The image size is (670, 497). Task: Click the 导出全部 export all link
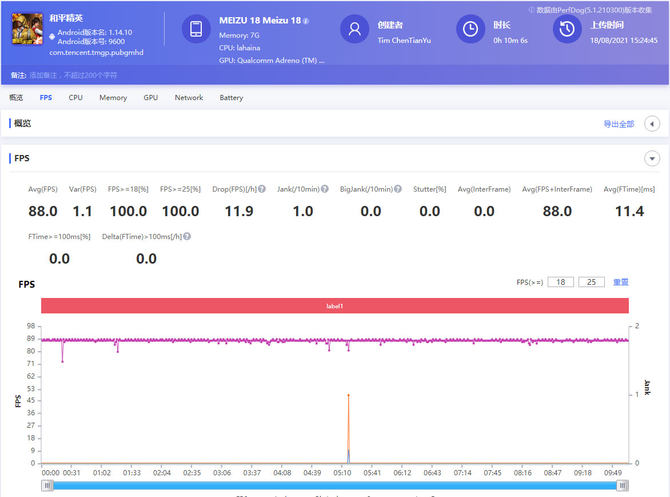pos(618,124)
